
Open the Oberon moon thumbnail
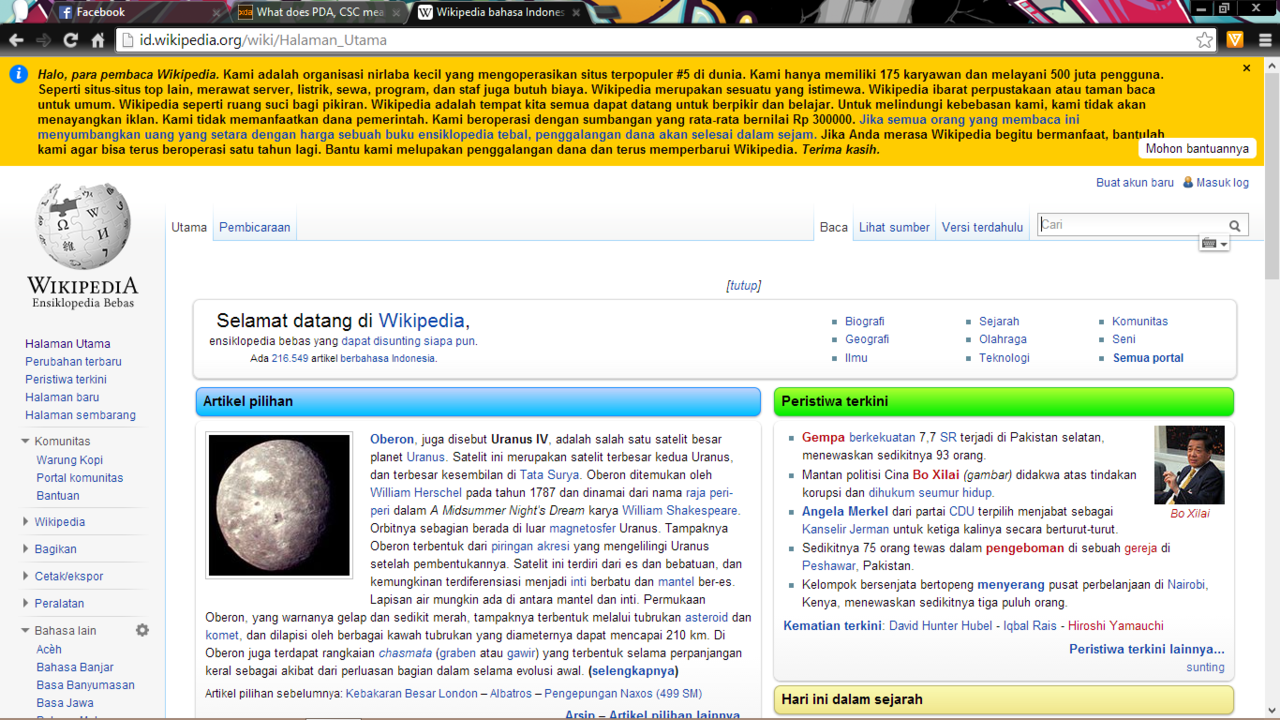coord(279,505)
